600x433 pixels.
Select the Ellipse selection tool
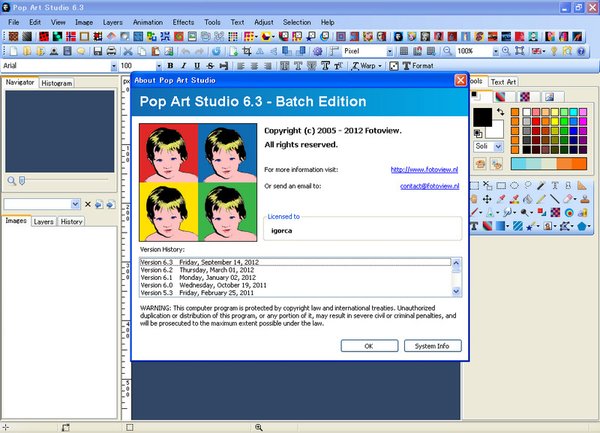click(x=515, y=186)
